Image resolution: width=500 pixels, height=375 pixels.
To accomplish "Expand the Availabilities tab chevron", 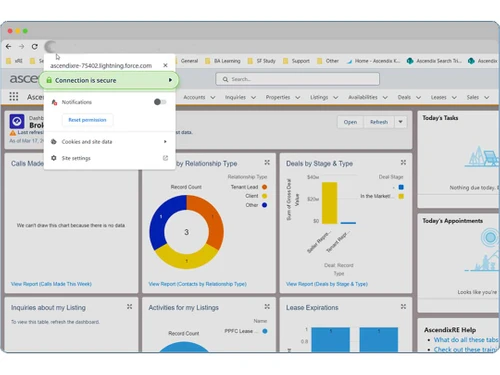I will [x=385, y=97].
